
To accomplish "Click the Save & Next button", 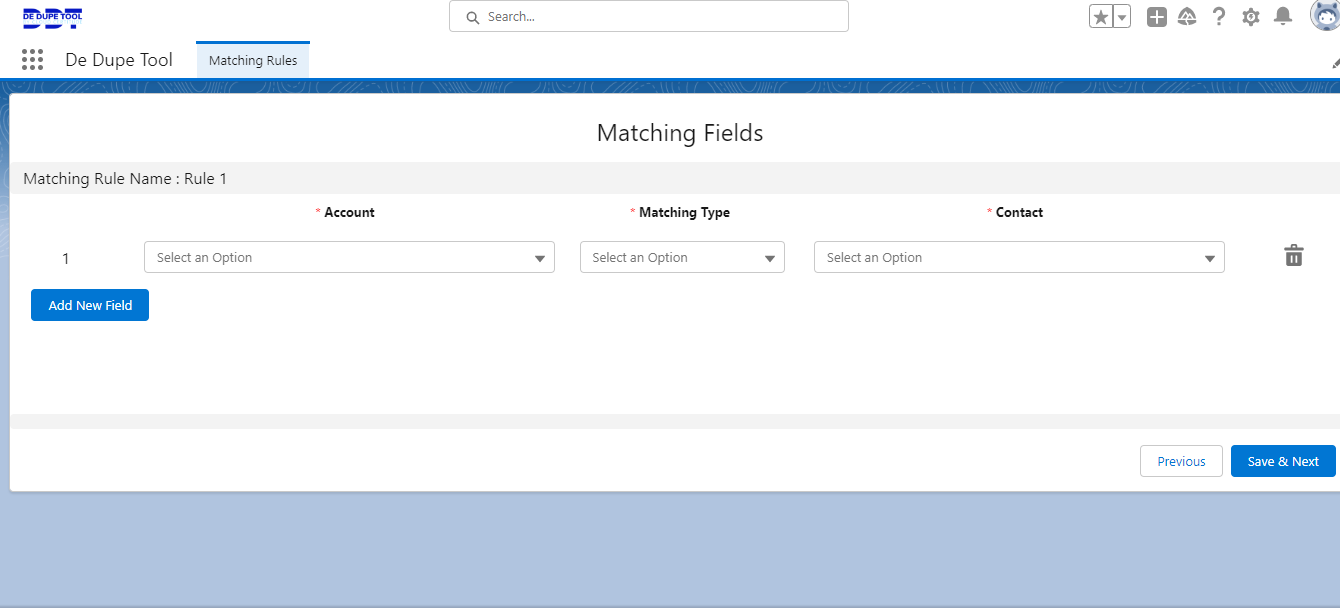I will tap(1283, 461).
